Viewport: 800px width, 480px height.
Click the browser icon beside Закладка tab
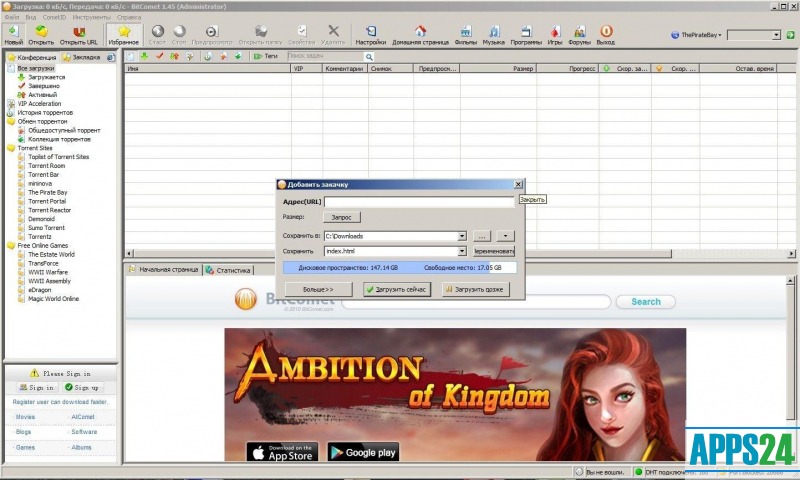(110, 57)
